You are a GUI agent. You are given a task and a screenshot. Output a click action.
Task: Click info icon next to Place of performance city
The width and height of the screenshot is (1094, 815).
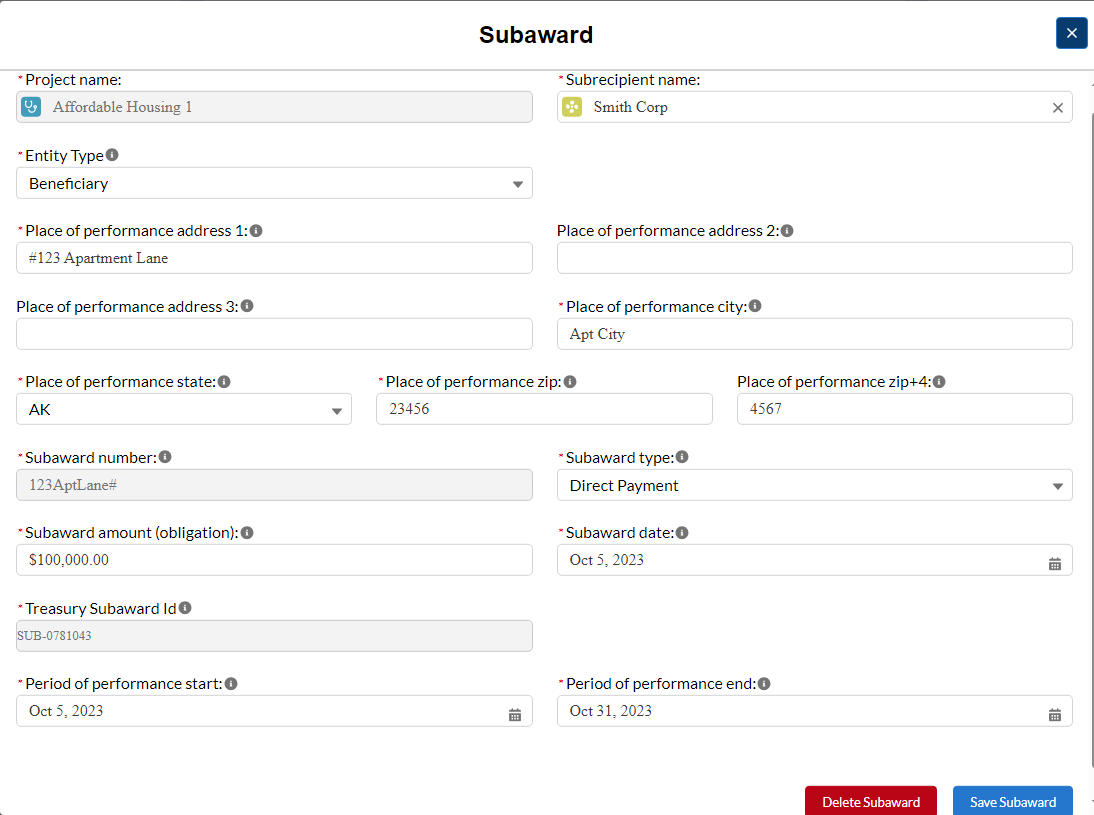click(x=755, y=306)
